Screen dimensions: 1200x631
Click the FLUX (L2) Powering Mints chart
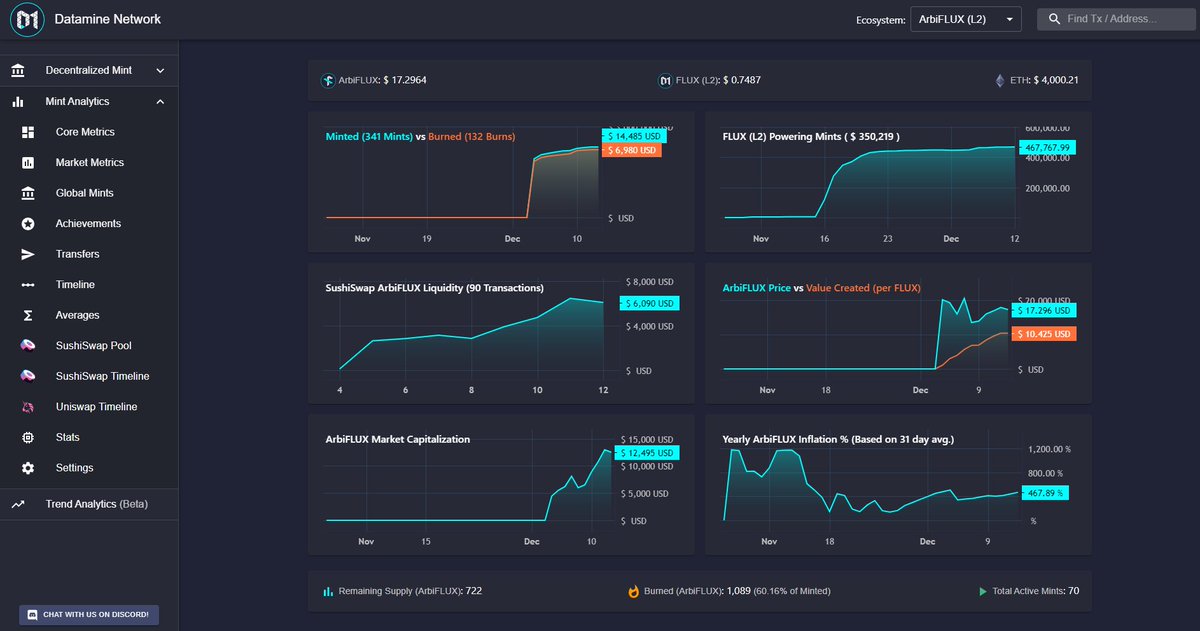[898, 181]
